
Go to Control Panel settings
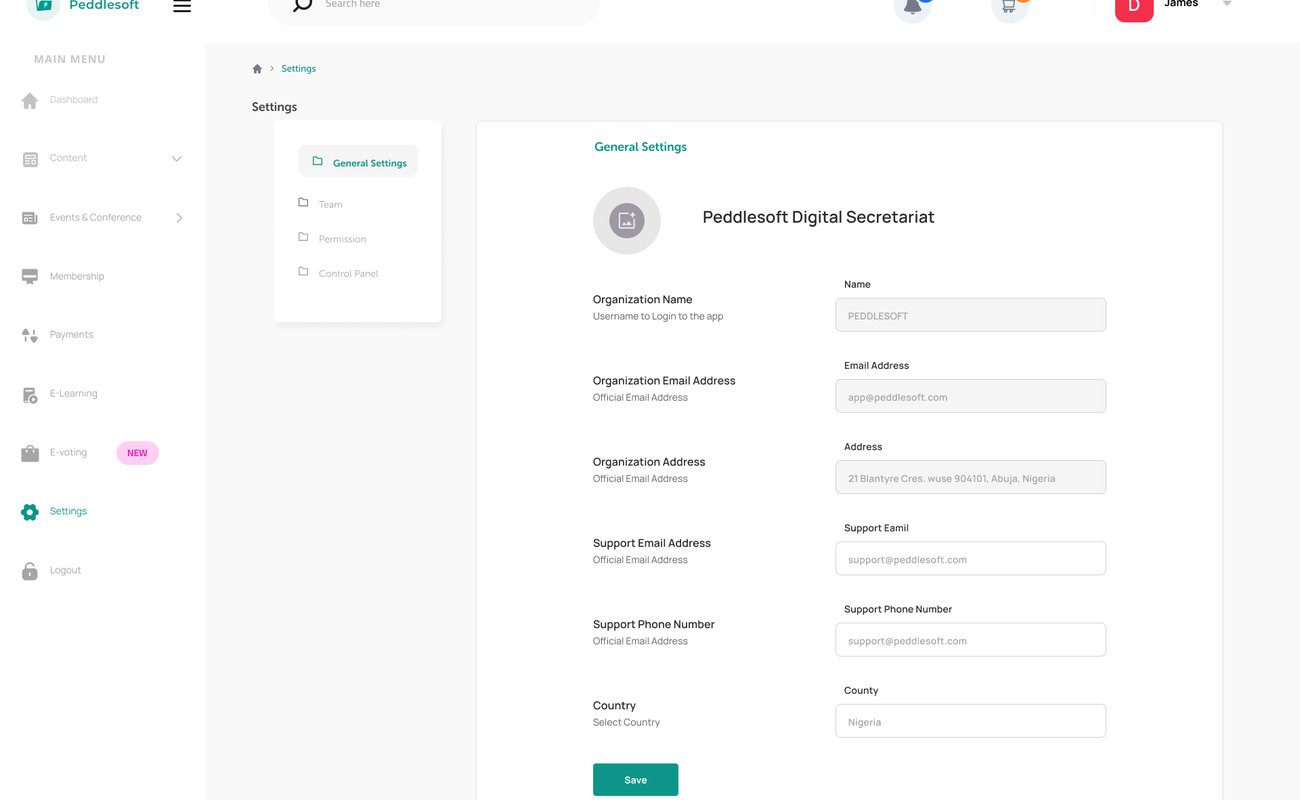pyautogui.click(x=348, y=273)
